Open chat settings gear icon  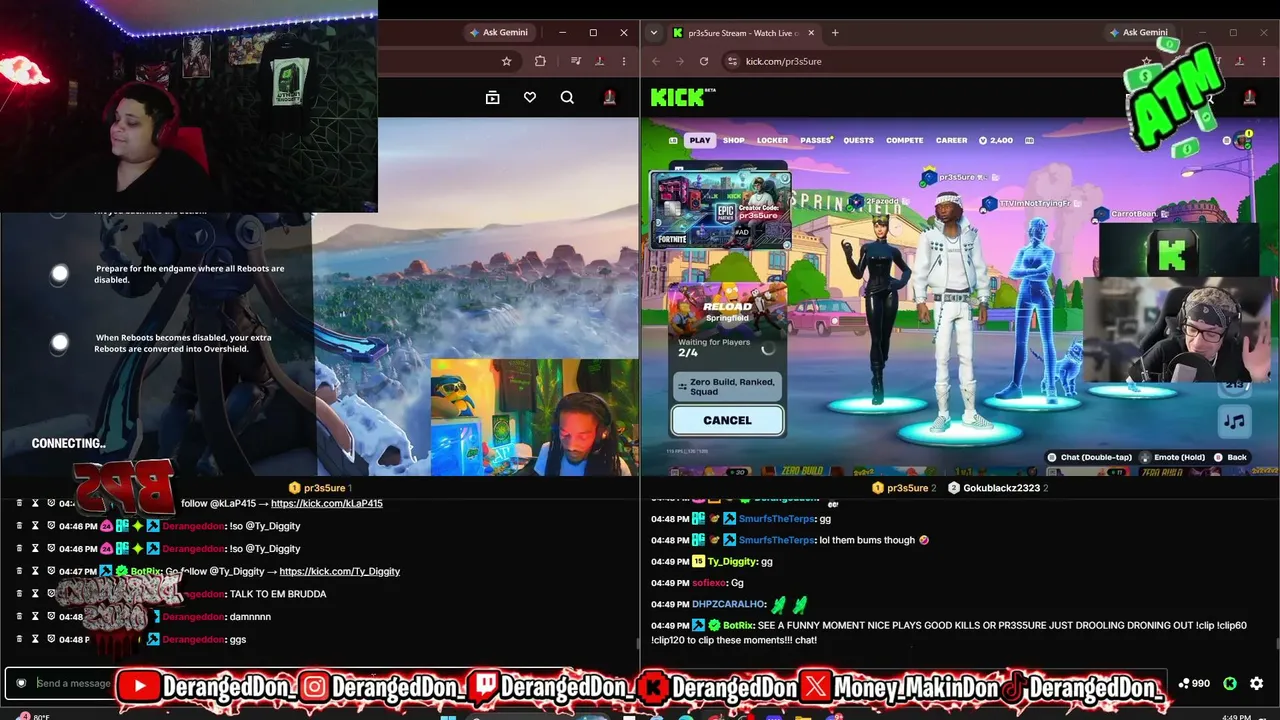1257,683
